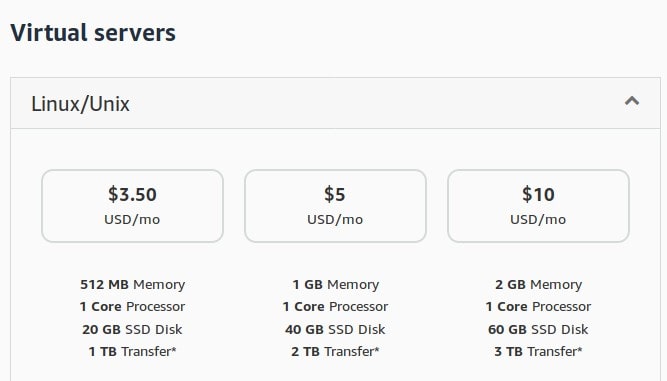Click the Linux/Unix section header label
Screen dimensions: 667x381
click(x=80, y=104)
